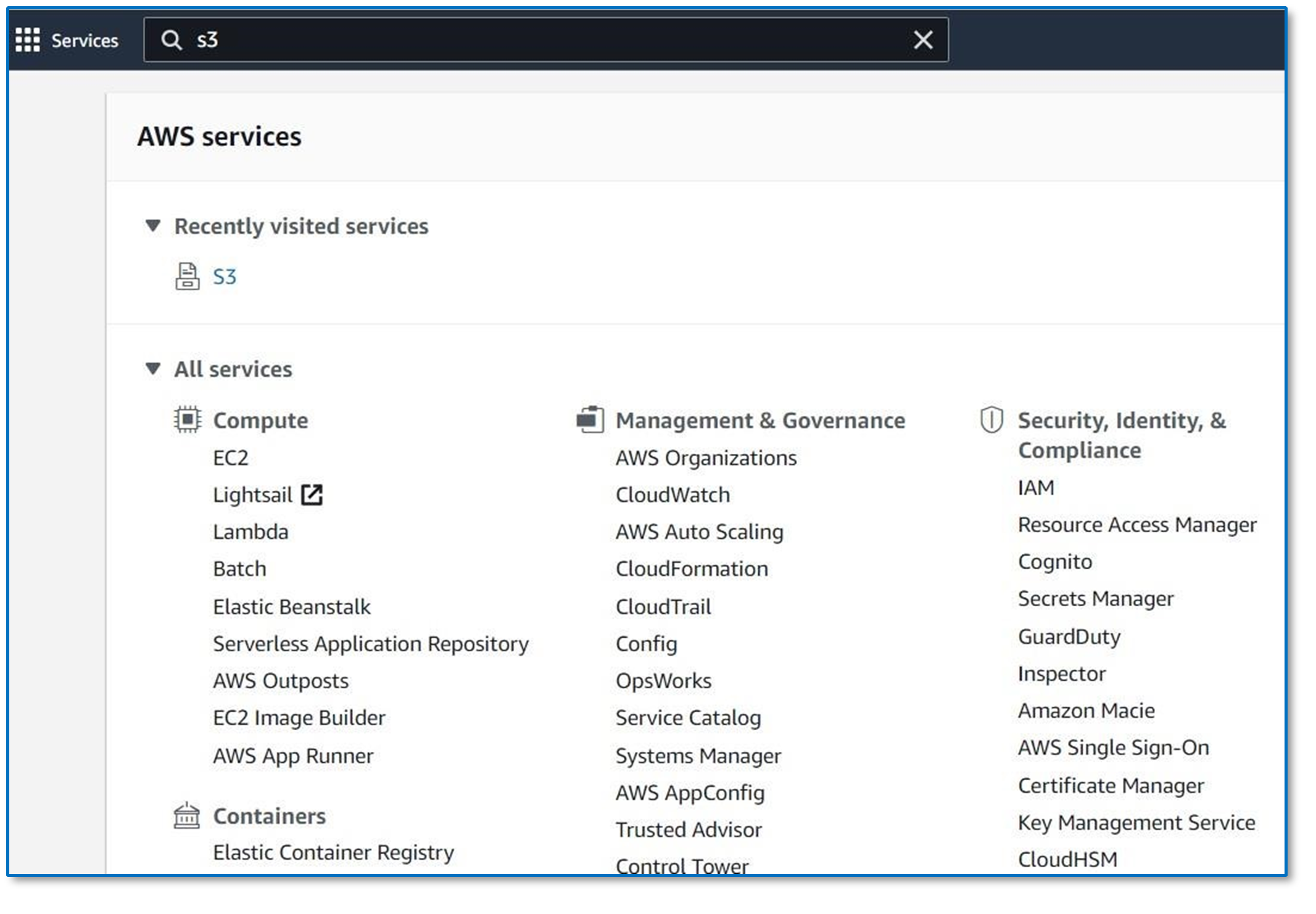This screenshot has width=1316, height=914.
Task: Click the Management & Governance icon
Action: click(x=590, y=420)
